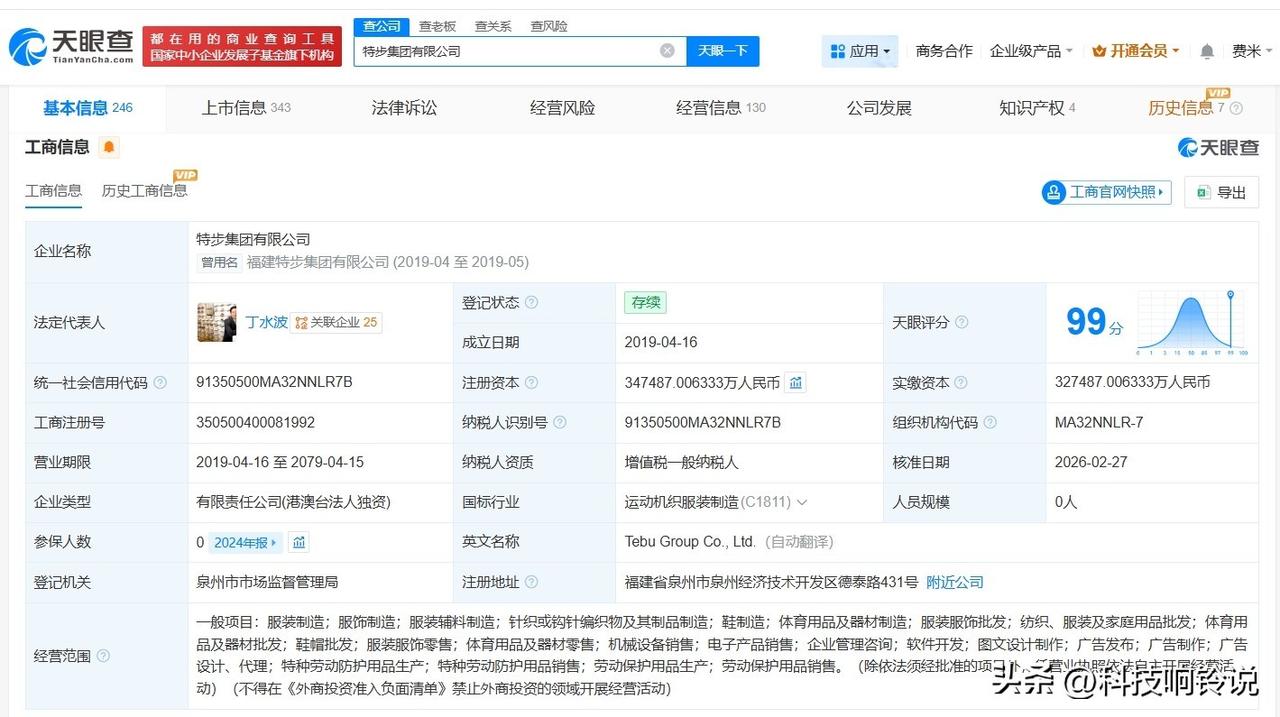Screen dimensions: 1280x717
Task: Open the 知识产权 tab
Action: [x=1037, y=108]
